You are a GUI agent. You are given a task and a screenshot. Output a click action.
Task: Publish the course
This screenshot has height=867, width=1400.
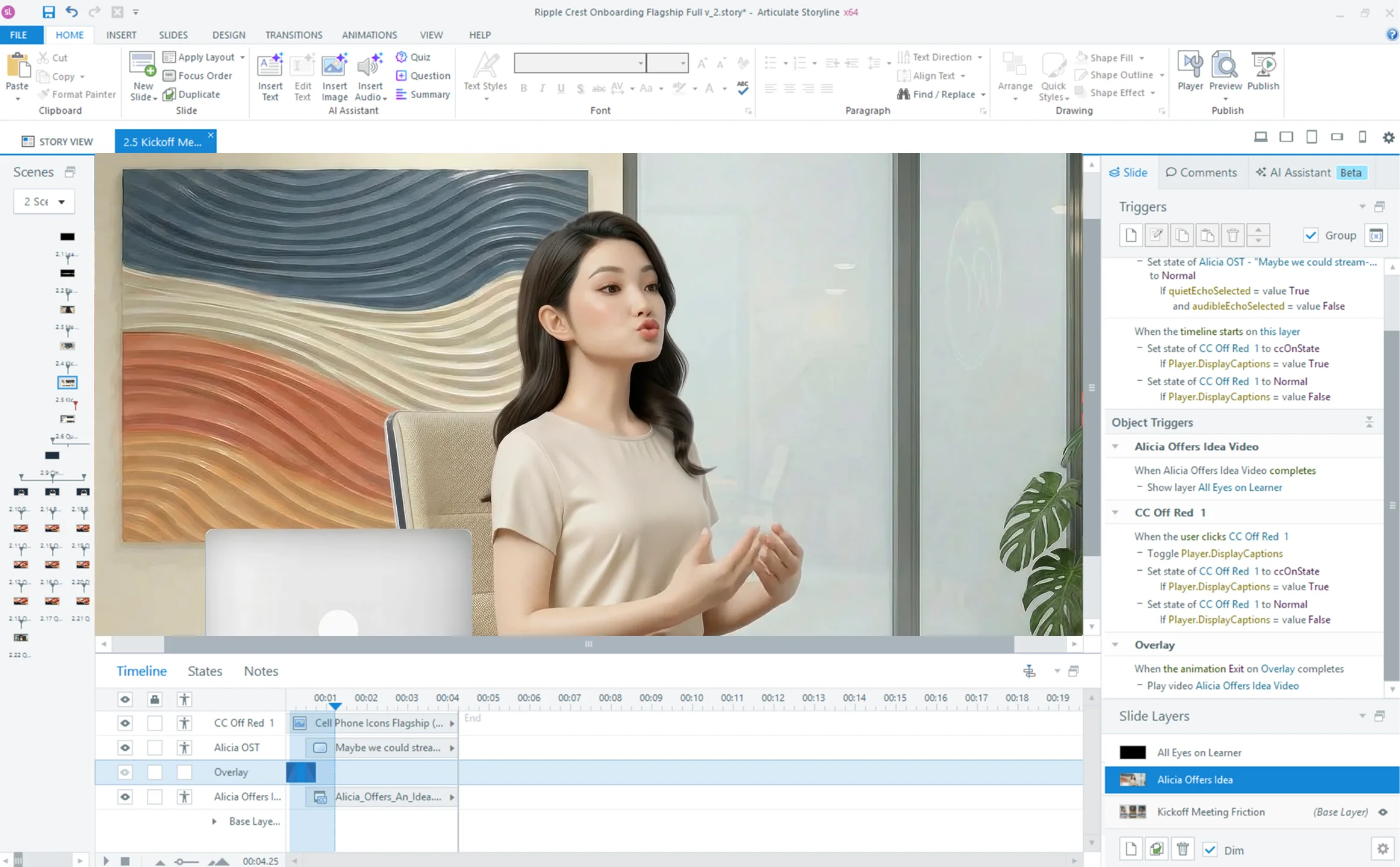[x=1263, y=71]
